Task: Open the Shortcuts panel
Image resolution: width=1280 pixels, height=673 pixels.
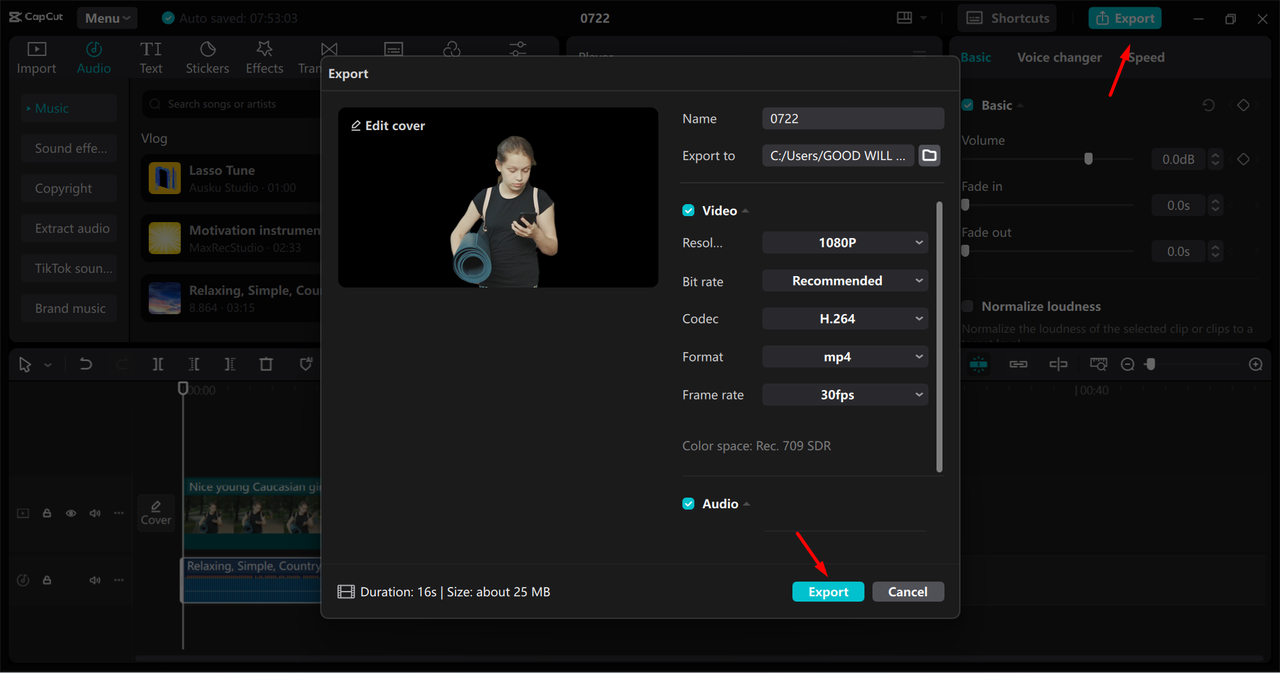Action: click(1008, 18)
